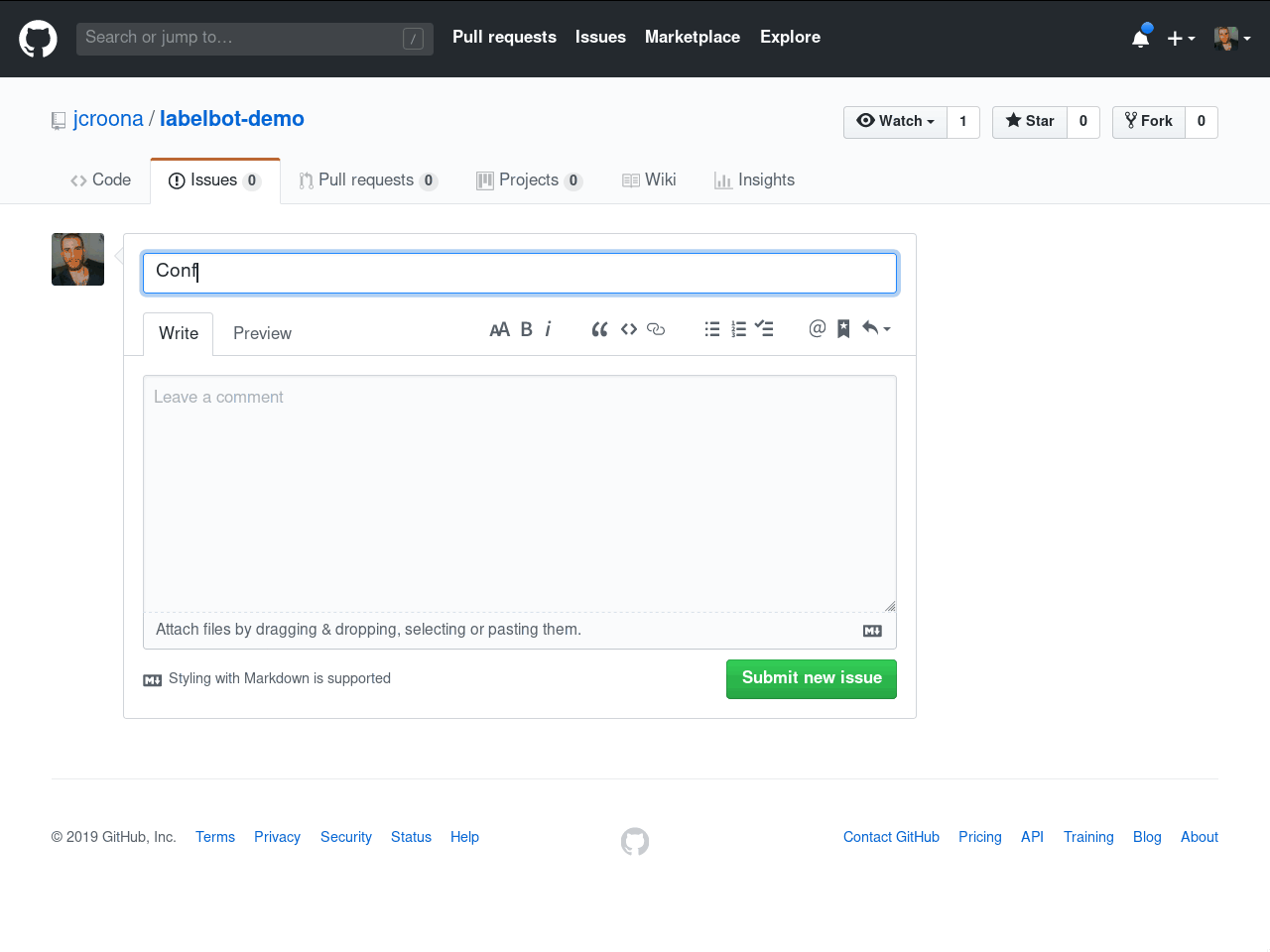This screenshot has height=952, width=1270.
Task: Select the Write tab
Action: tap(179, 334)
